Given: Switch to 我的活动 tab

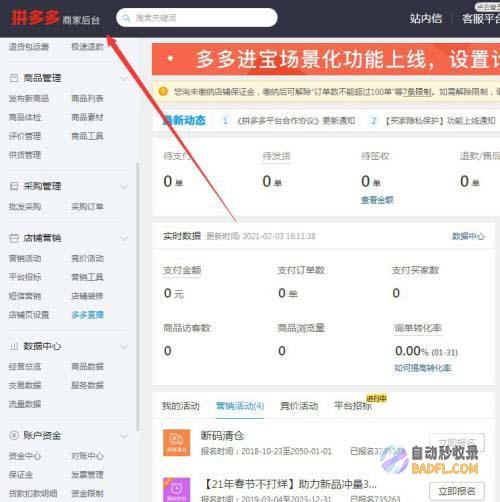Looking at the screenshot, I should tap(181, 406).
